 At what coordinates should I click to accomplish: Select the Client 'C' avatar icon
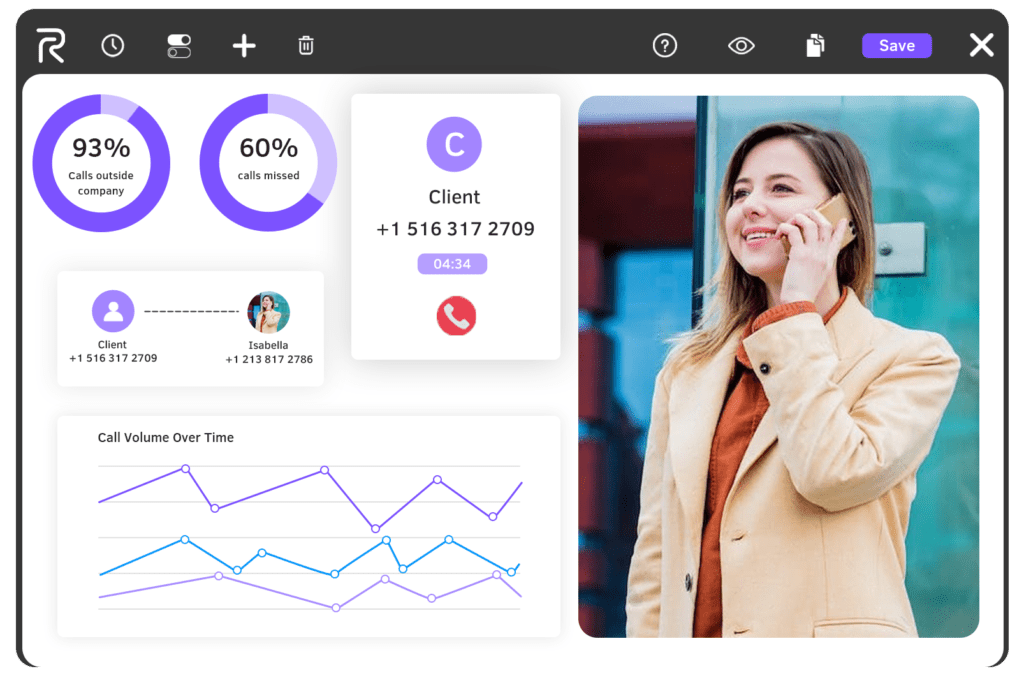455,144
